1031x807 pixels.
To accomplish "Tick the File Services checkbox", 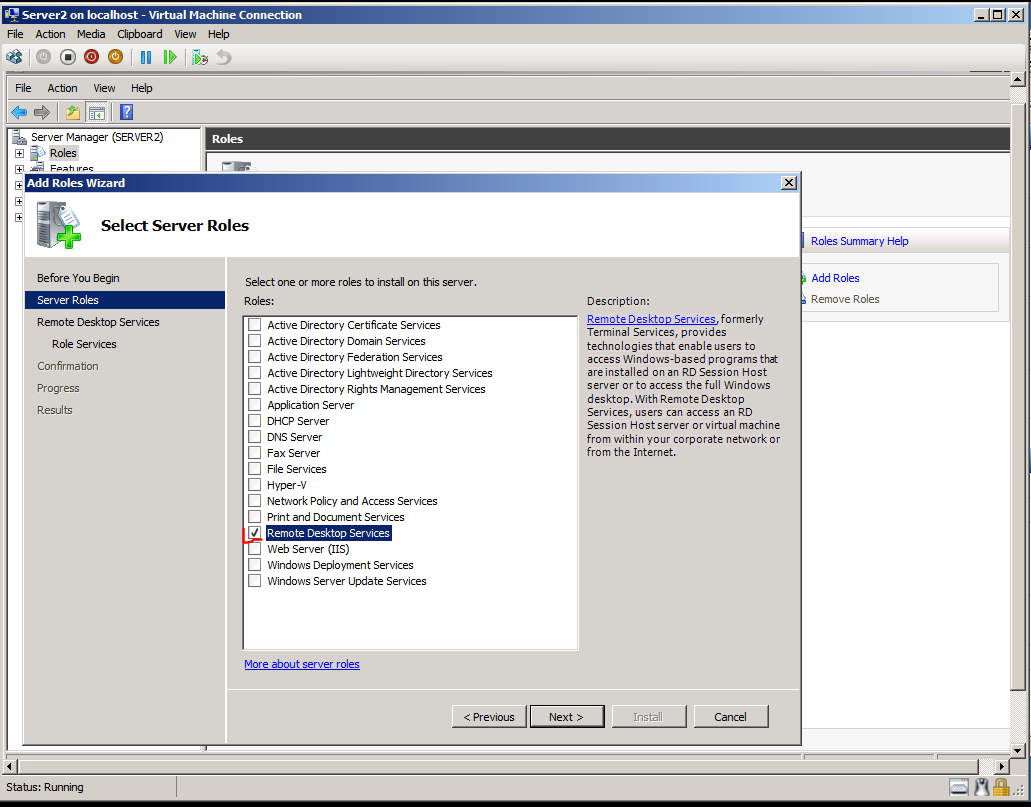I will coord(254,468).
